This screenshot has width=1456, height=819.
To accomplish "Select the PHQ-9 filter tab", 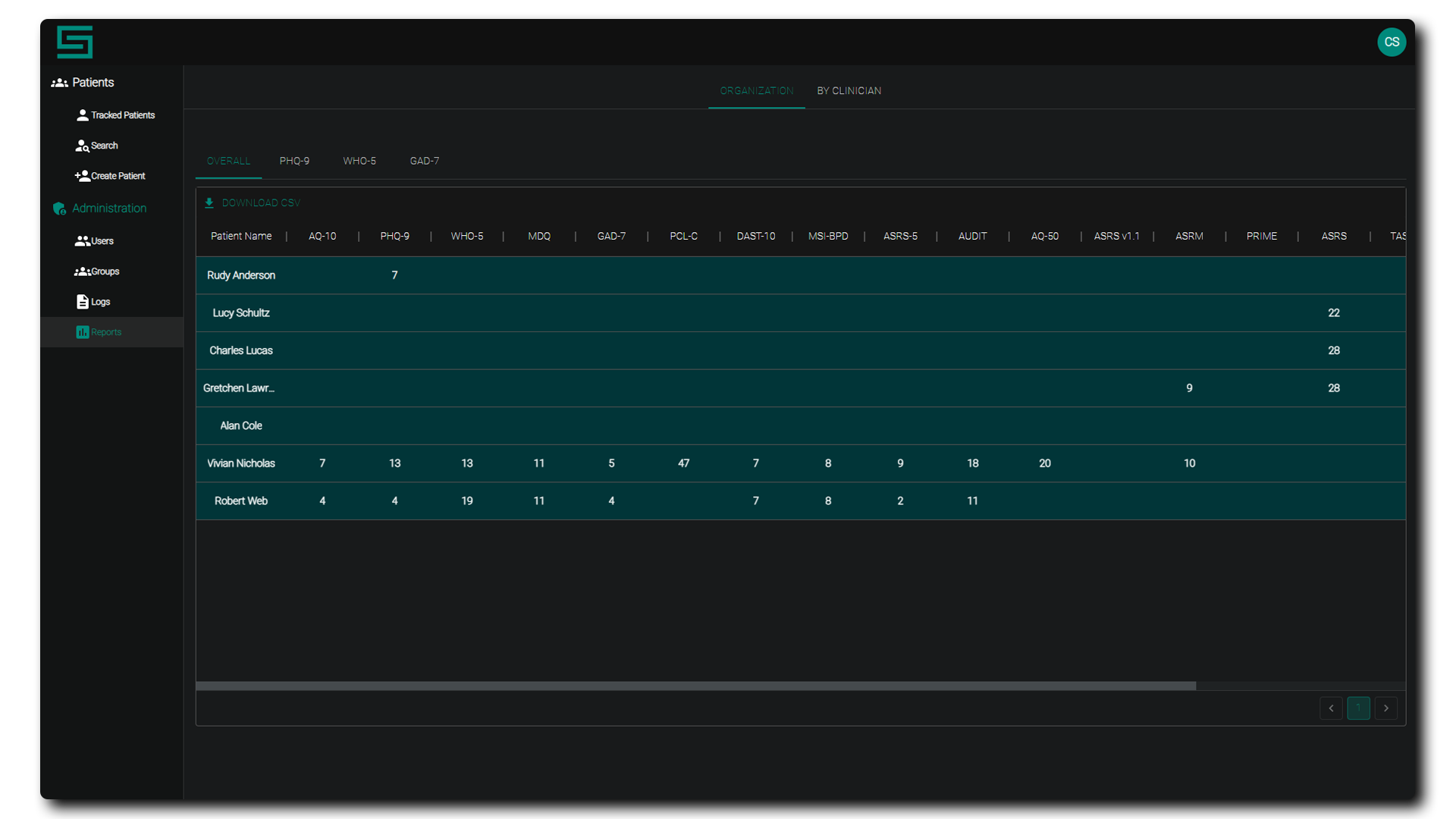I will pos(294,161).
